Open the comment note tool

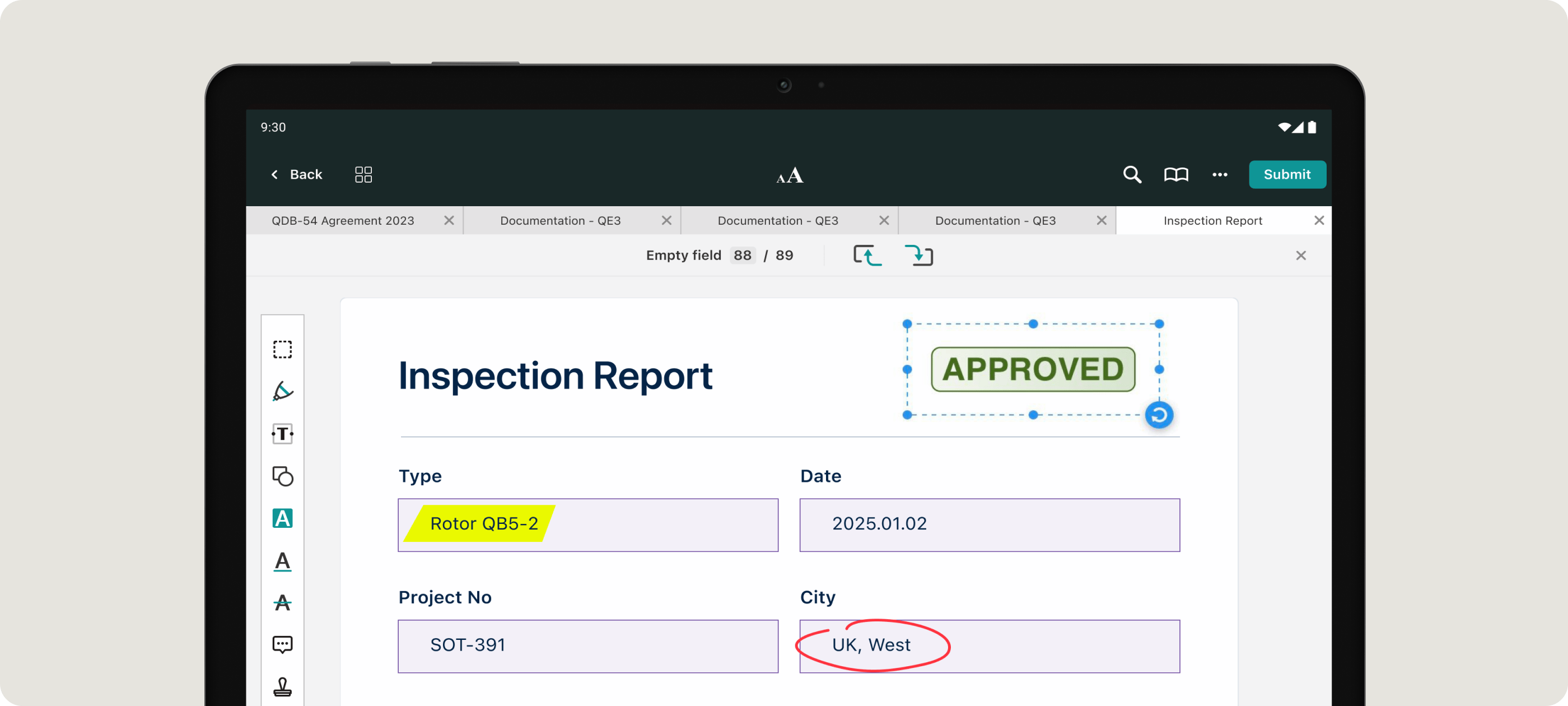click(x=282, y=644)
